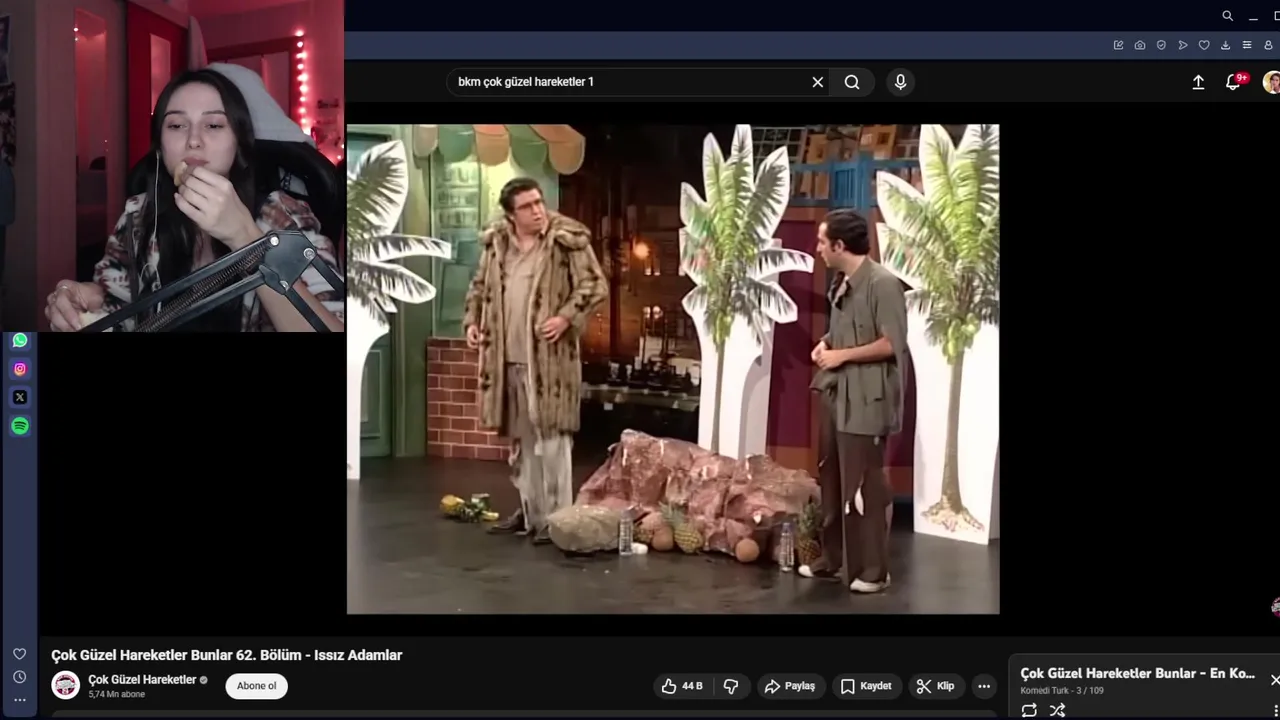Open browser downloads icon

[1225, 45]
